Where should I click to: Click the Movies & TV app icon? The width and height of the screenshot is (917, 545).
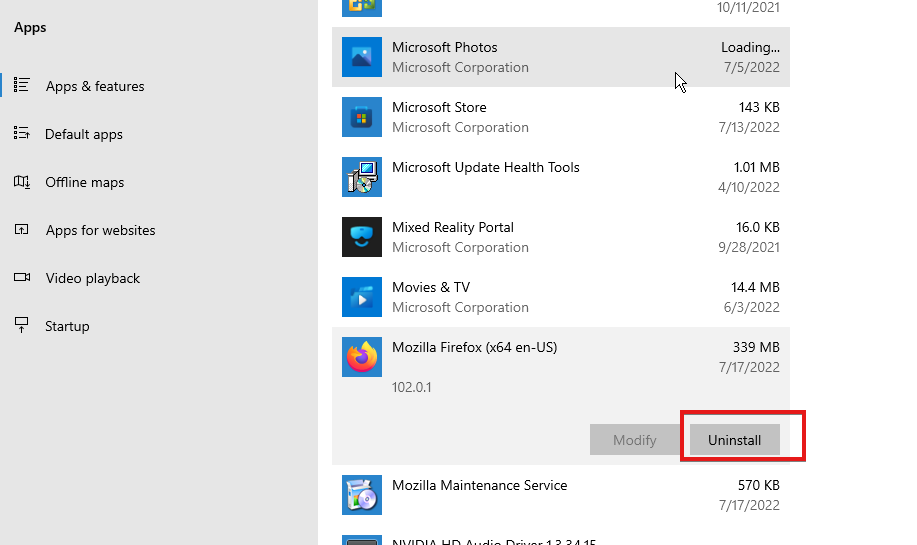tap(362, 297)
